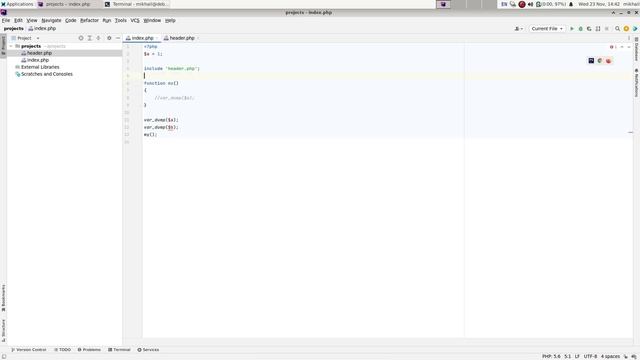Click the EN keyboard layout indicator

coord(504,4)
